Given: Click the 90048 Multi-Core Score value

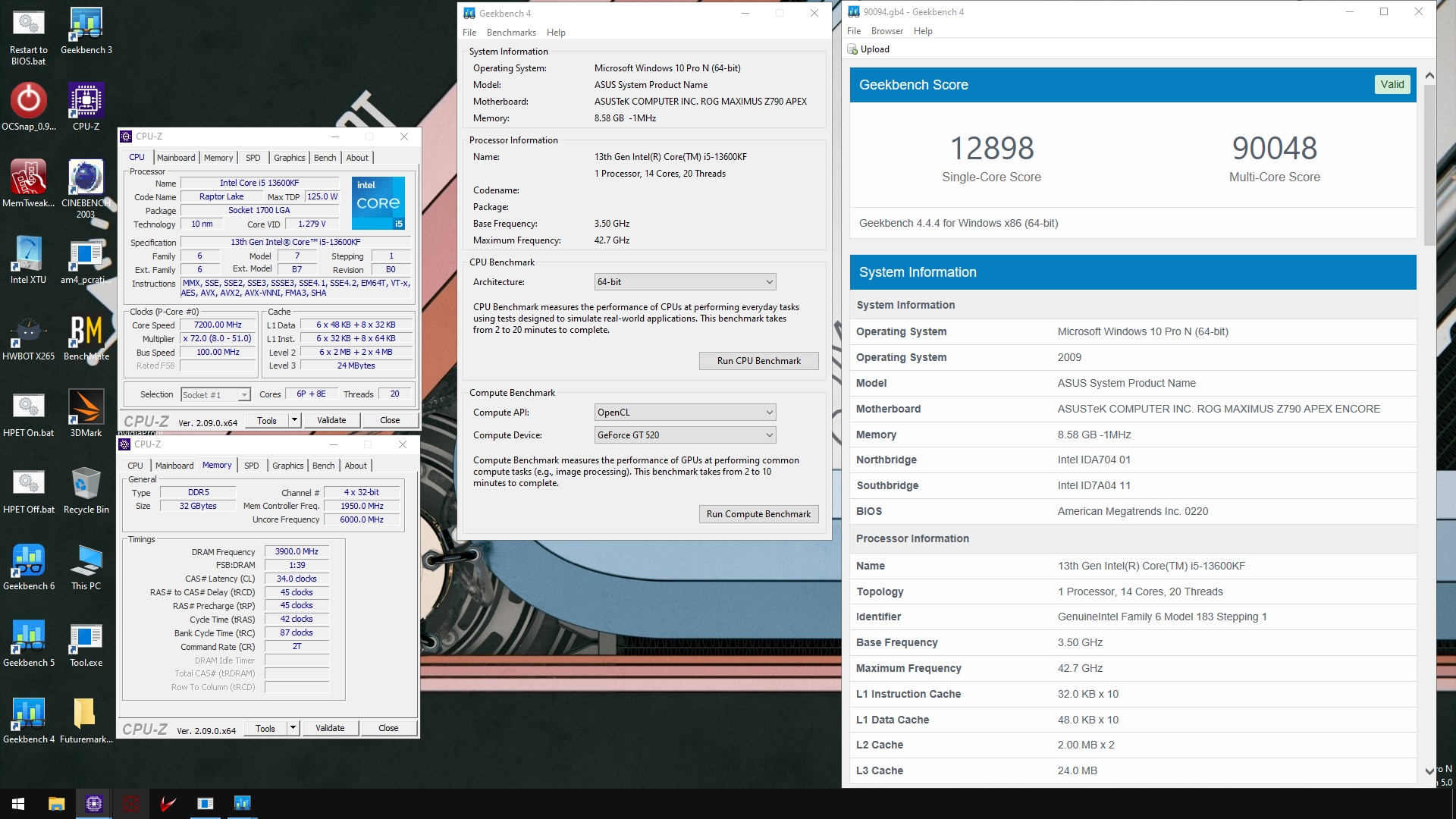Looking at the screenshot, I should 1275,149.
